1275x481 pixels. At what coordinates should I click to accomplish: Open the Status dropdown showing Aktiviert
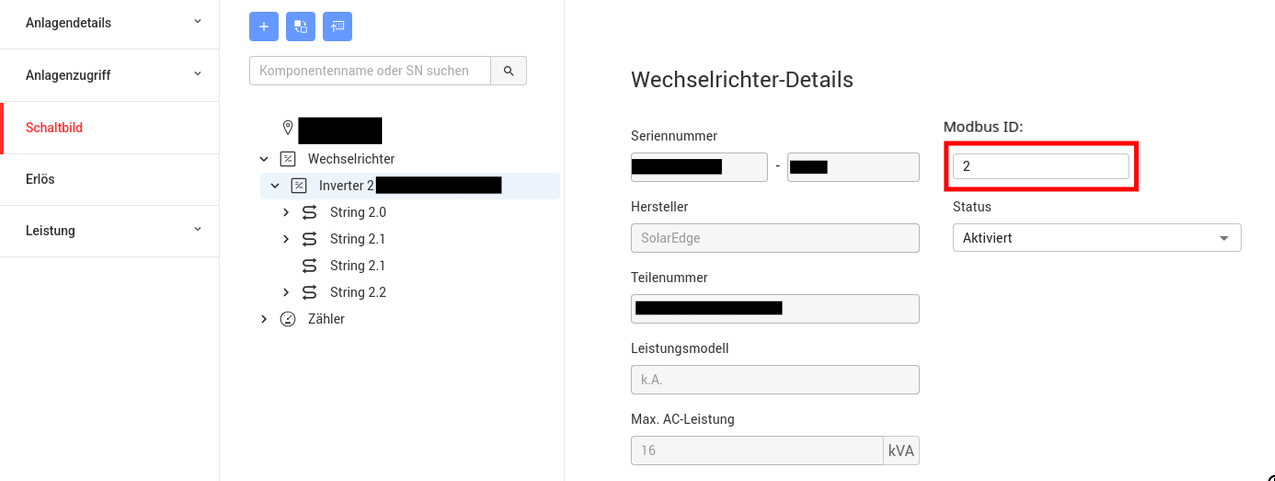(1097, 238)
